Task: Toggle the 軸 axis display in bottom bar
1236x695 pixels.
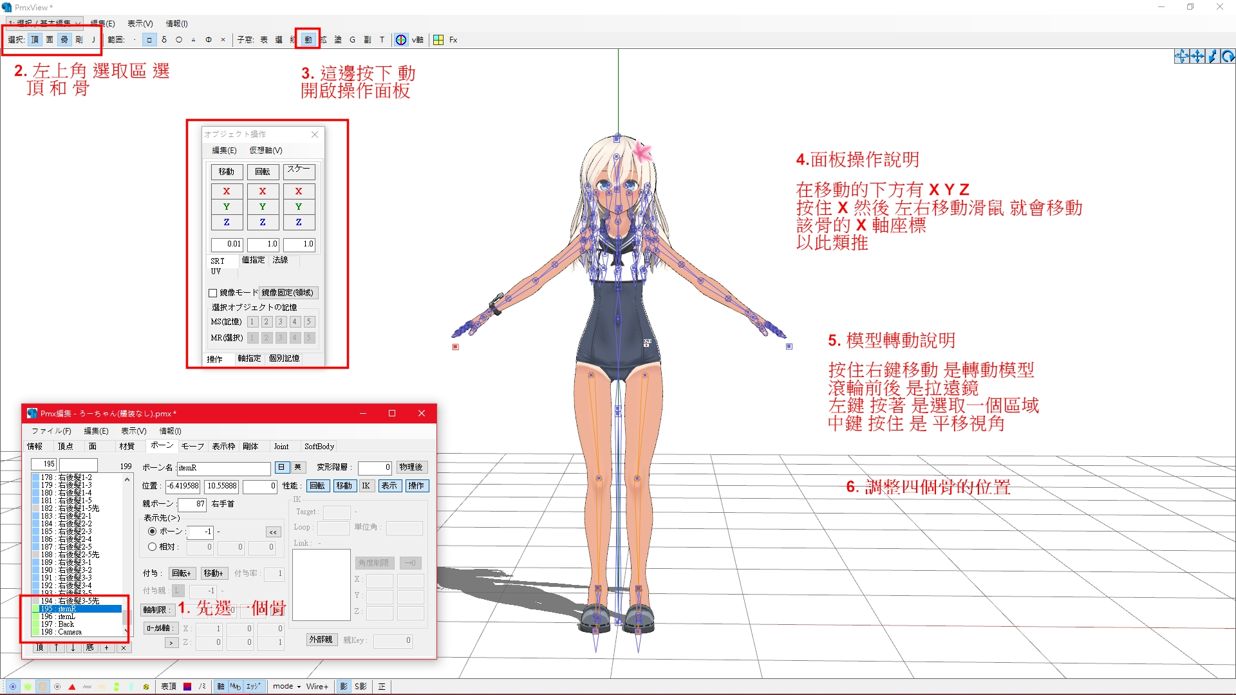Action: (221, 686)
